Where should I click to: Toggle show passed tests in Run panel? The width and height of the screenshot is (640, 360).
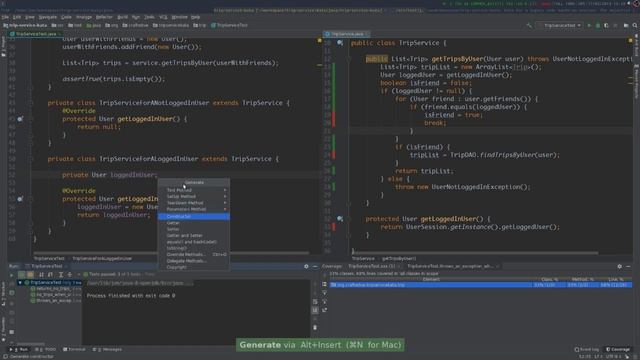tap(22, 275)
